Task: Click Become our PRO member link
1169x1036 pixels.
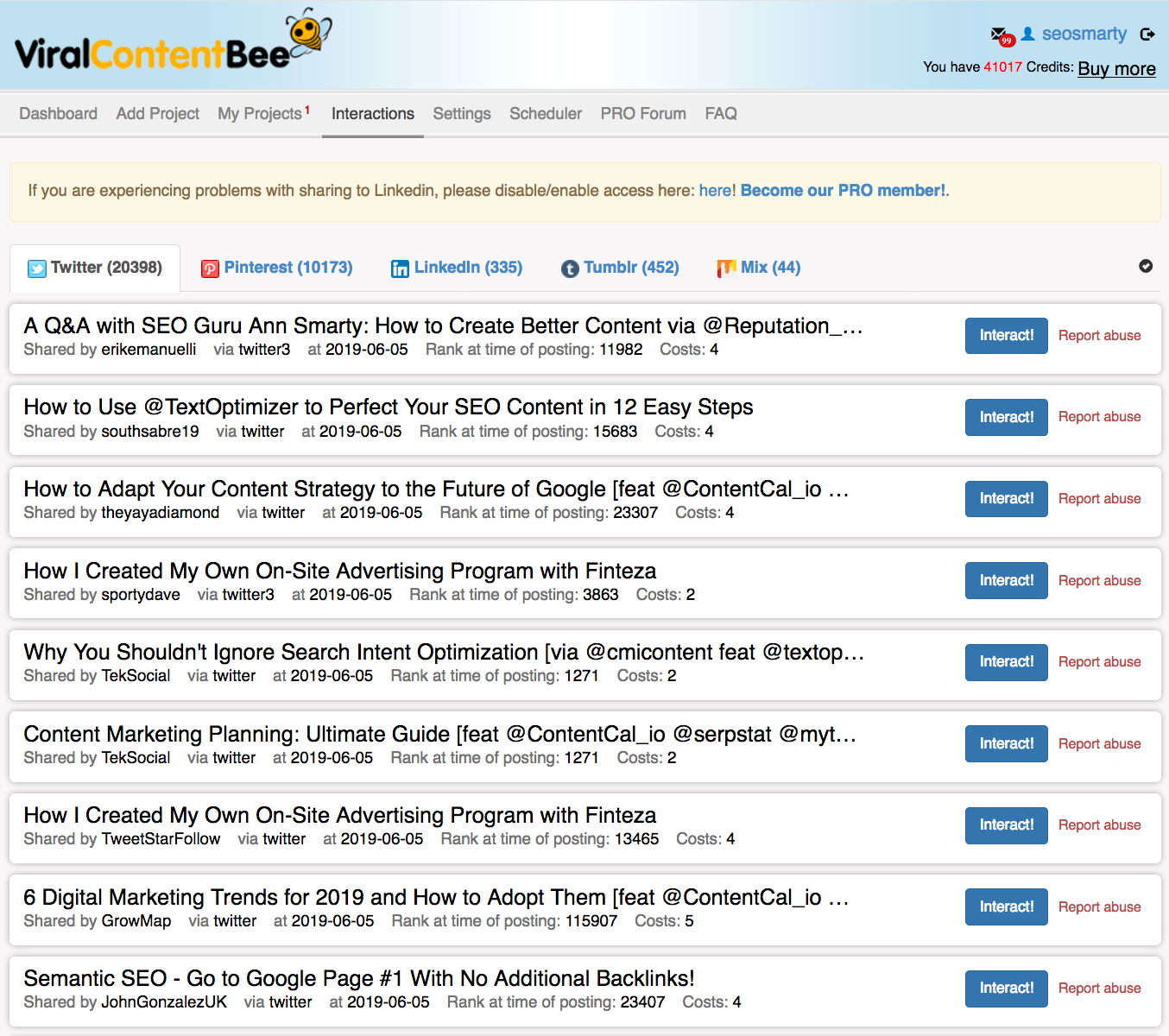Action: [843, 190]
